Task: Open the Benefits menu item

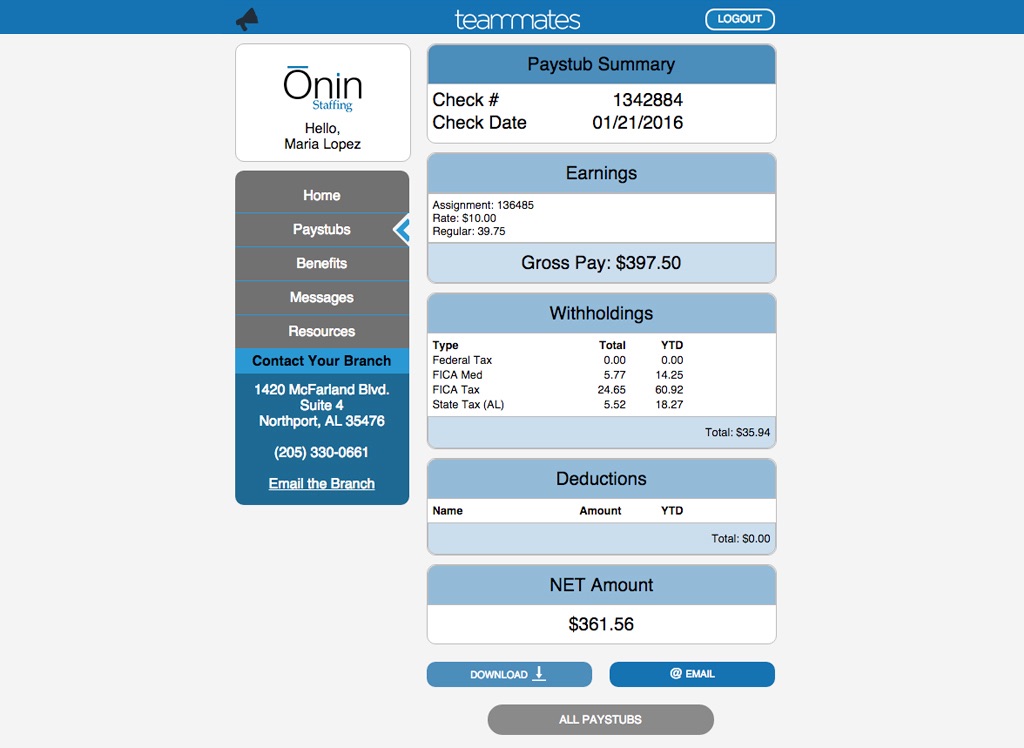Action: tap(322, 263)
